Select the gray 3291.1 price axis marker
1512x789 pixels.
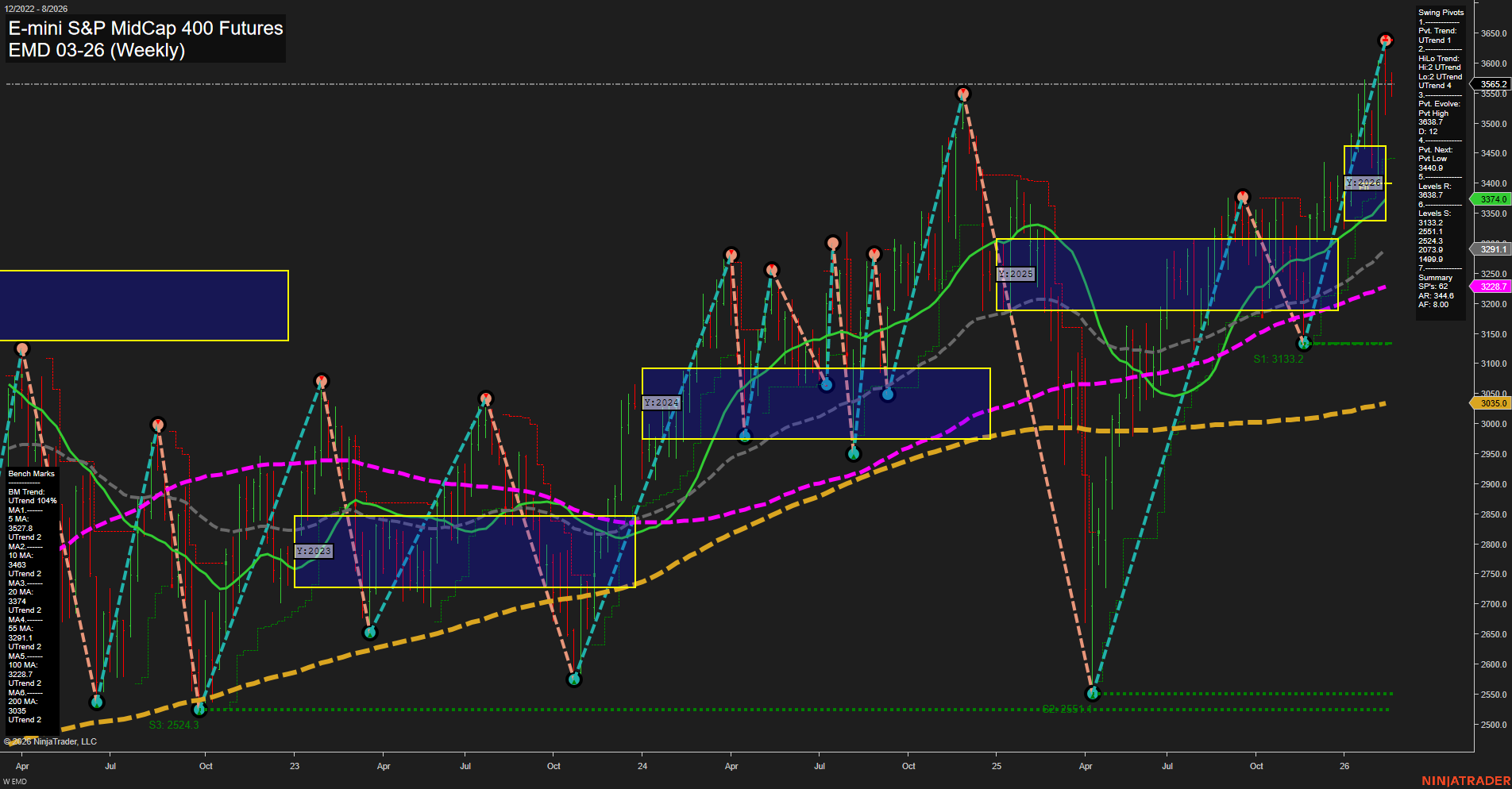[1491, 249]
